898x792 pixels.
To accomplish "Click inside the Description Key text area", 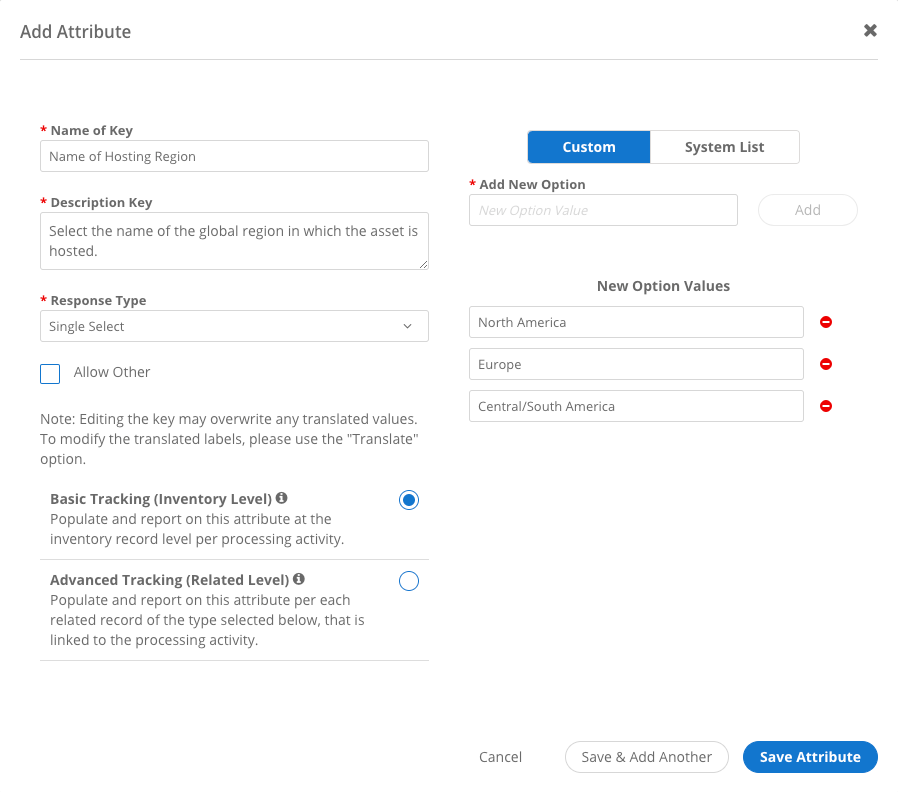I will point(234,240).
